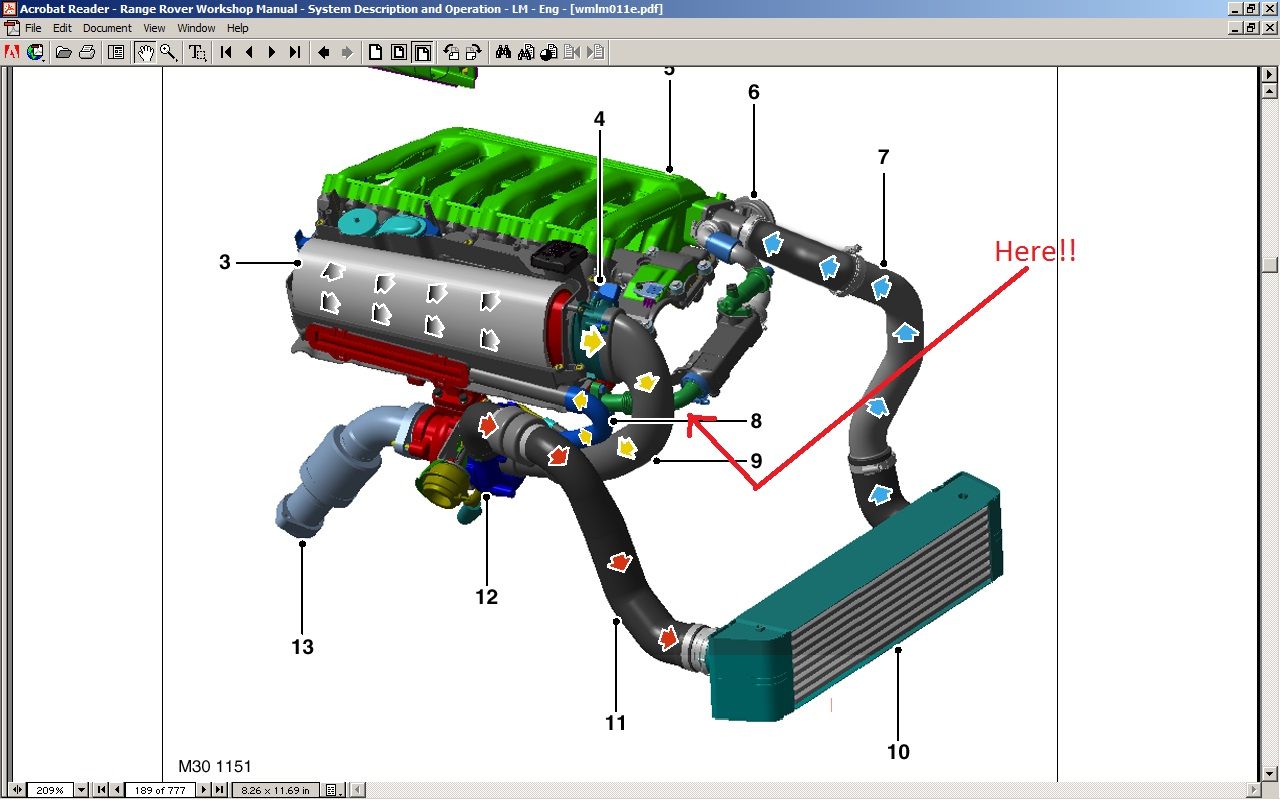Open the Edit menu
Viewport: 1280px width, 800px height.
pyautogui.click(x=62, y=28)
